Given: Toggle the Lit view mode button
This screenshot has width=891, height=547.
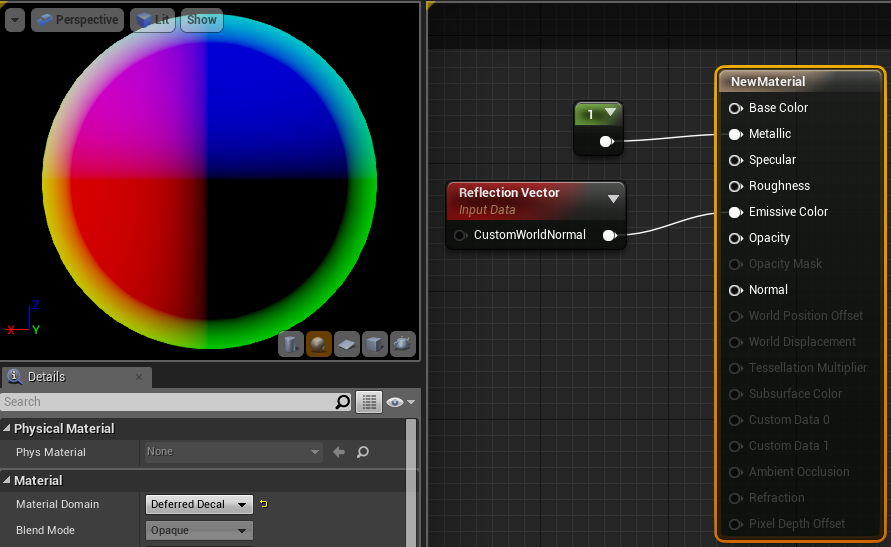Looking at the screenshot, I should point(152,20).
